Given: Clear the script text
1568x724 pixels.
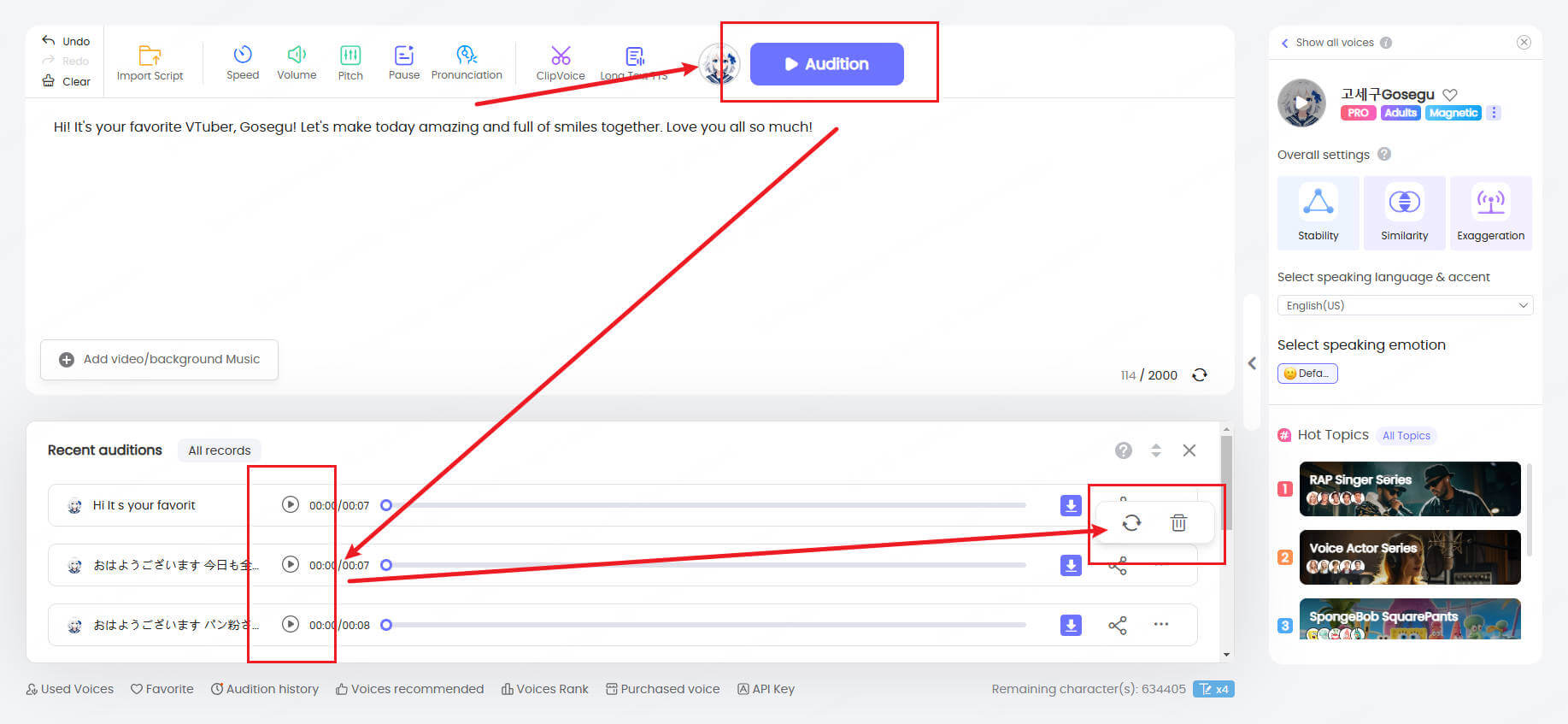Looking at the screenshot, I should [66, 81].
